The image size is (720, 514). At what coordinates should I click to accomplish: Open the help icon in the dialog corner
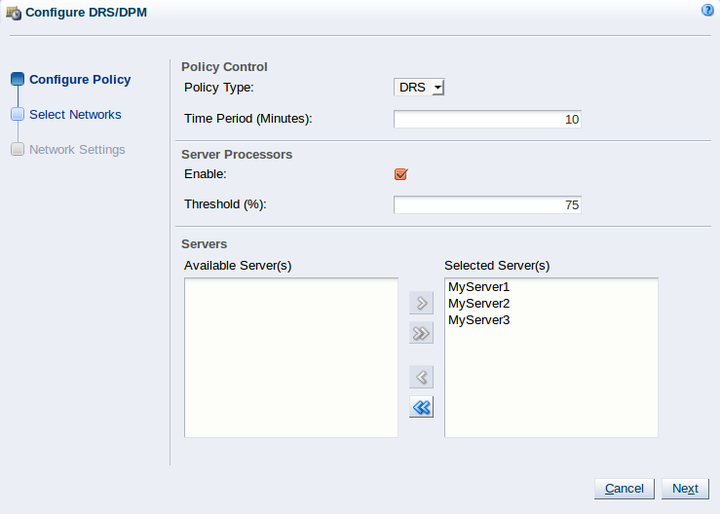point(707,10)
